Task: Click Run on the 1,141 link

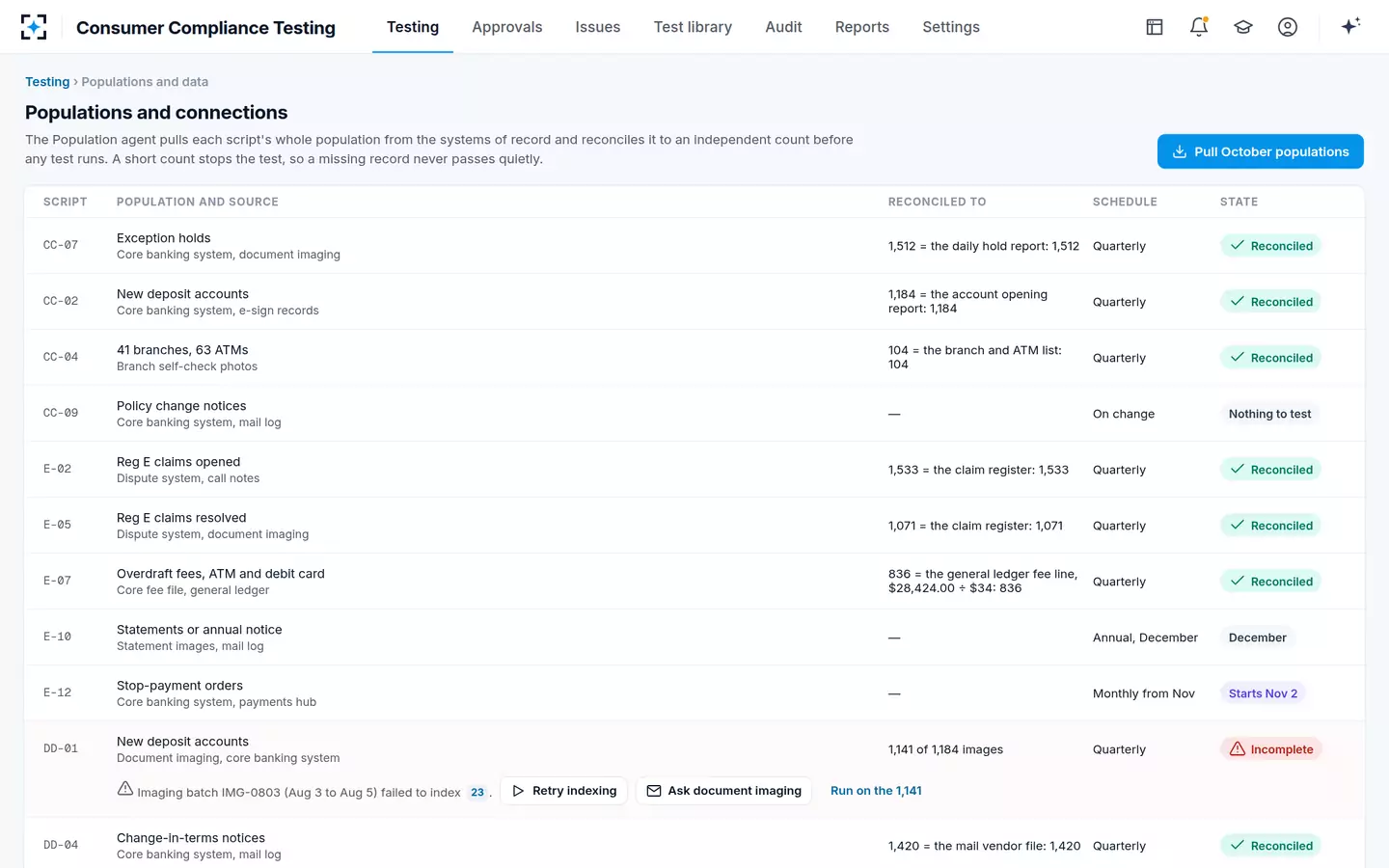Action: 876,791
